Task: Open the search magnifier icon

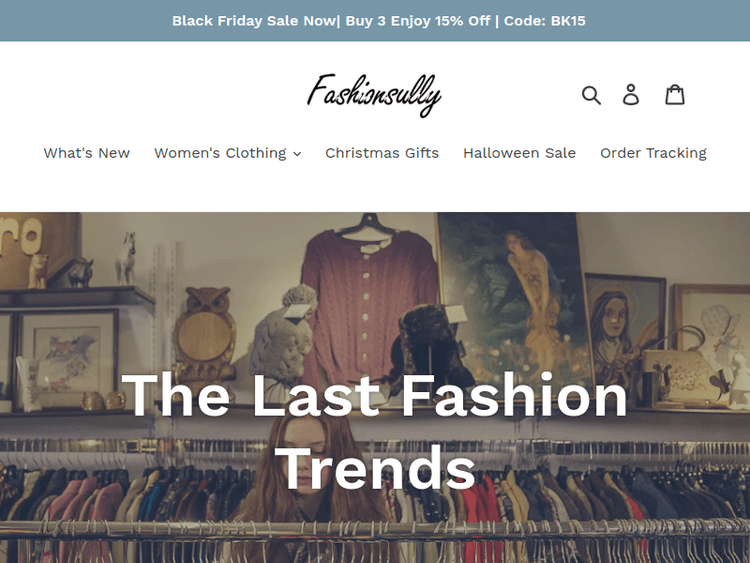Action: point(591,95)
